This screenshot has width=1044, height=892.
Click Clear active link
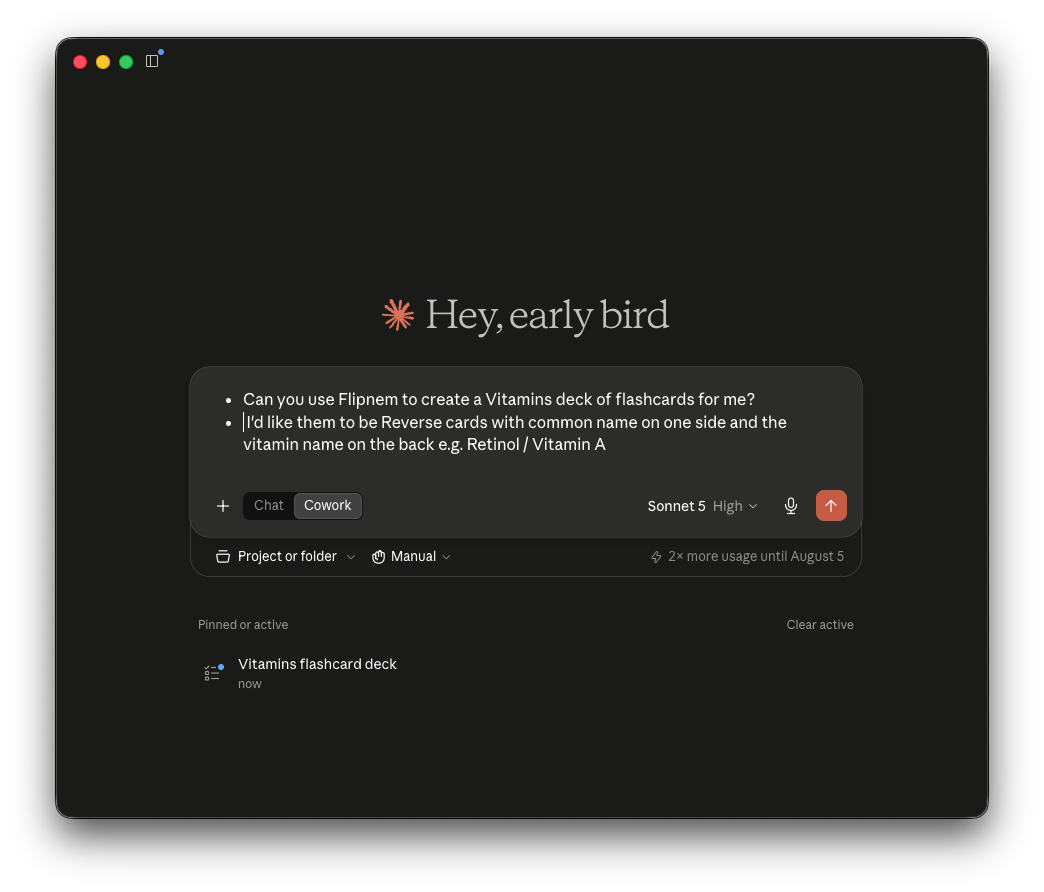tap(820, 624)
